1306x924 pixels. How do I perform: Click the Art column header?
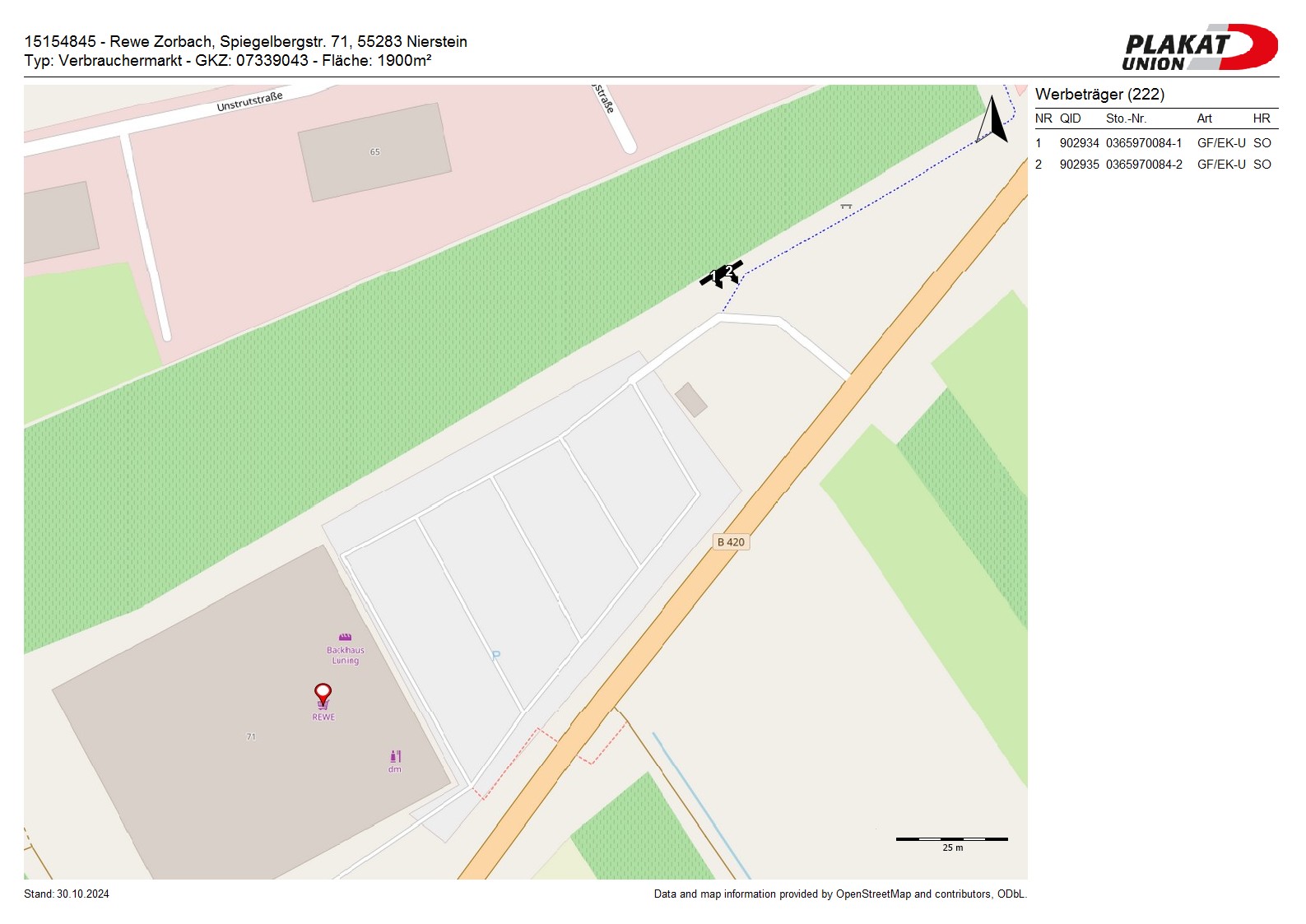click(1204, 118)
